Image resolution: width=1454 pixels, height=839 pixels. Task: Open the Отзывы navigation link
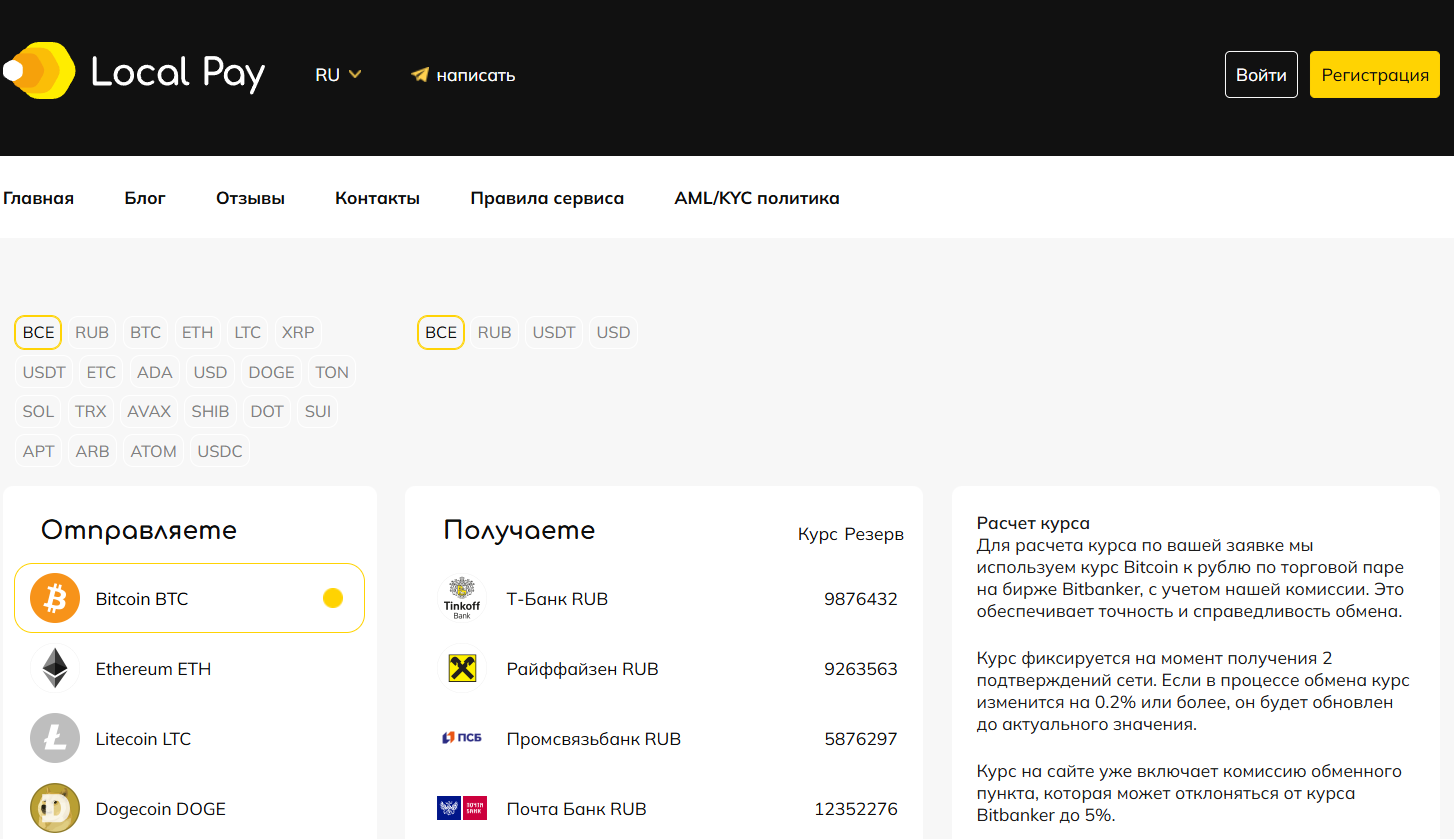click(250, 198)
